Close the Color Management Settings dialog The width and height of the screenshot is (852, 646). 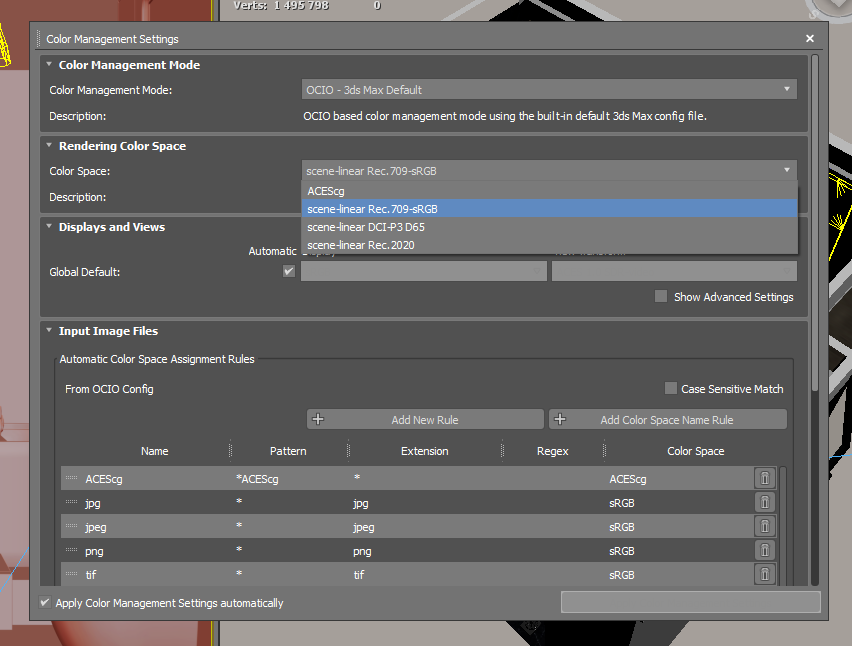coord(810,39)
